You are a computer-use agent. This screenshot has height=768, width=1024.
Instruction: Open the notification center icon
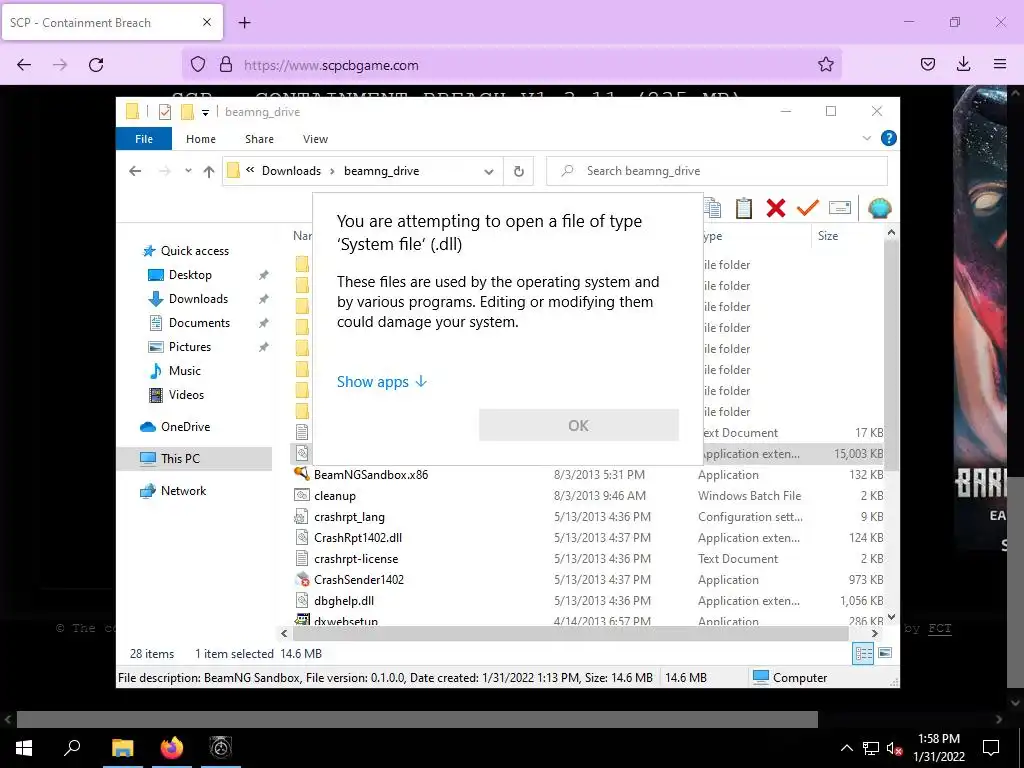[991, 748]
